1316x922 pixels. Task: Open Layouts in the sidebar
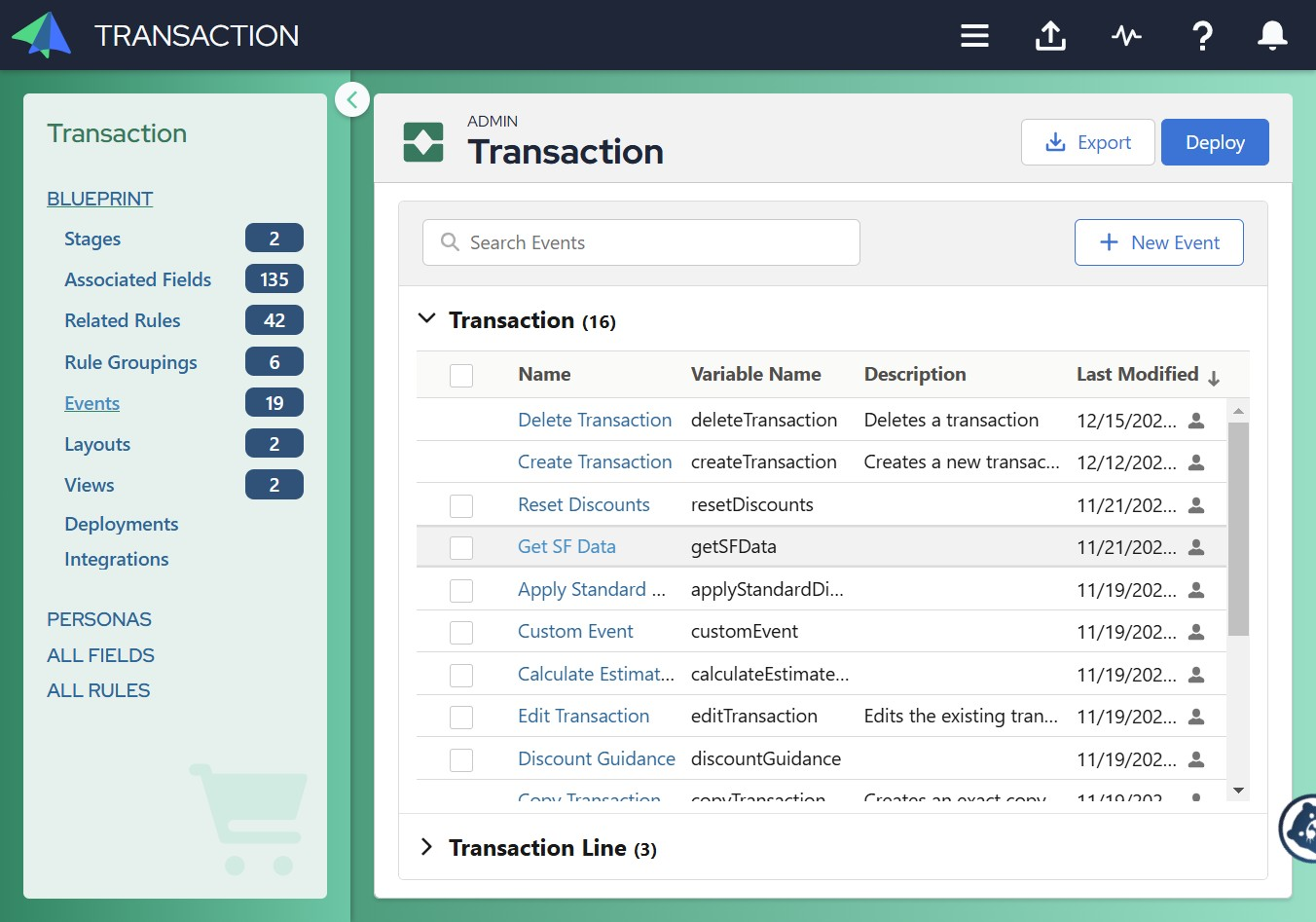(x=97, y=444)
